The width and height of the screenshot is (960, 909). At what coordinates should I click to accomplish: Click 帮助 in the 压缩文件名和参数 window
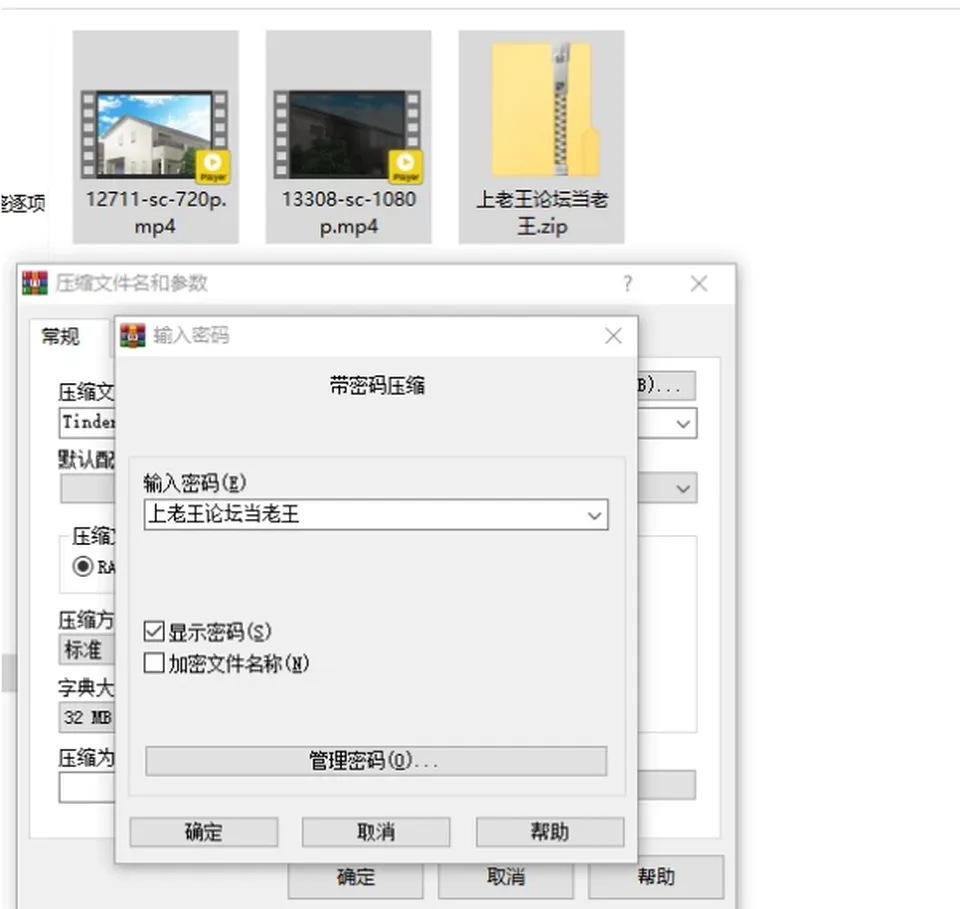(x=656, y=877)
